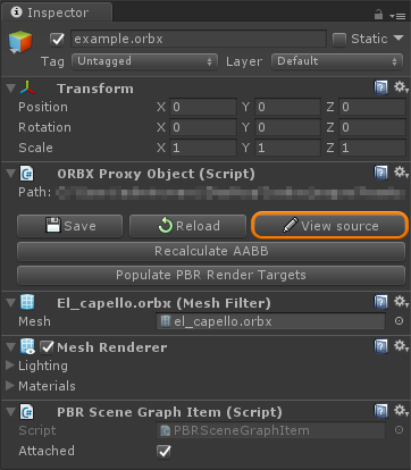The height and width of the screenshot is (470, 411).
Task: Lock the Inspector panel with padlock icon
Action: tap(378, 14)
